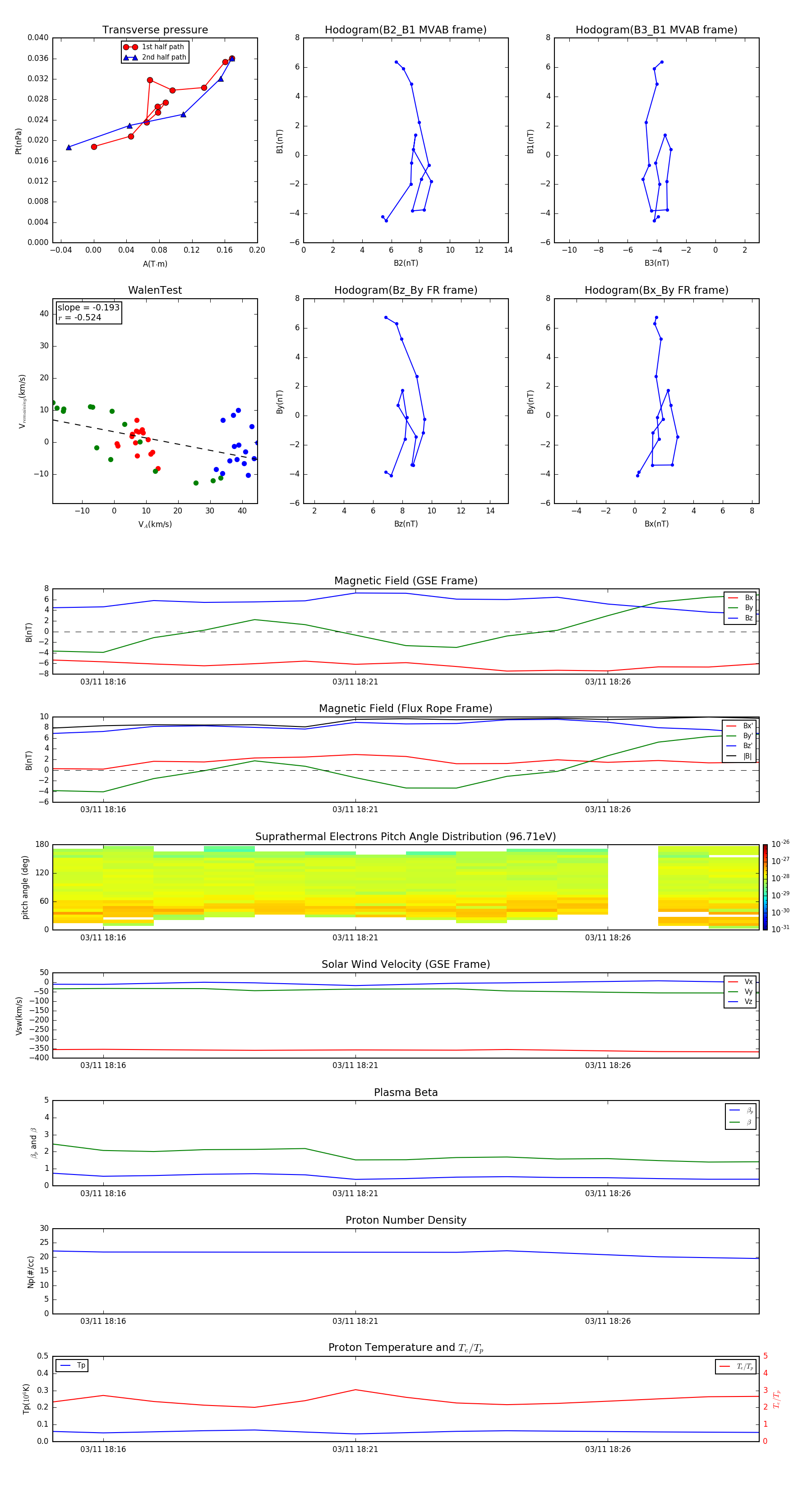The height and width of the screenshot is (1489, 812).
Task: Click the 'Magnetic Field (Flux Rope Frame)' title
Action: [x=406, y=709]
